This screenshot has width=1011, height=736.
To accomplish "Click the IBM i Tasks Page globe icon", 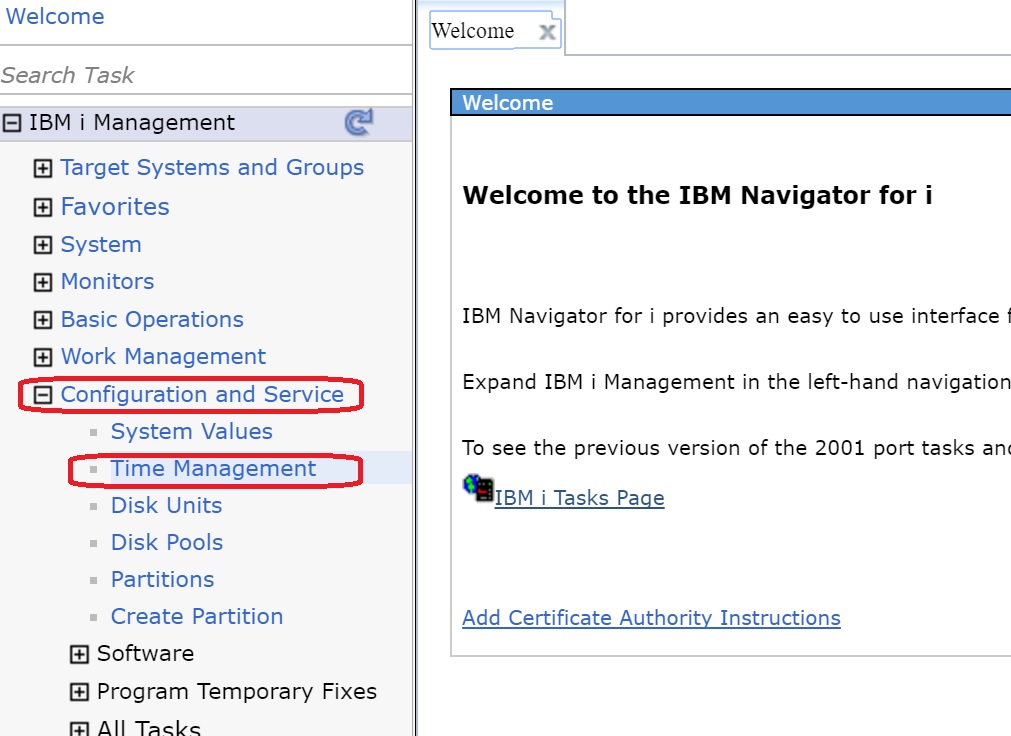I will point(478,488).
